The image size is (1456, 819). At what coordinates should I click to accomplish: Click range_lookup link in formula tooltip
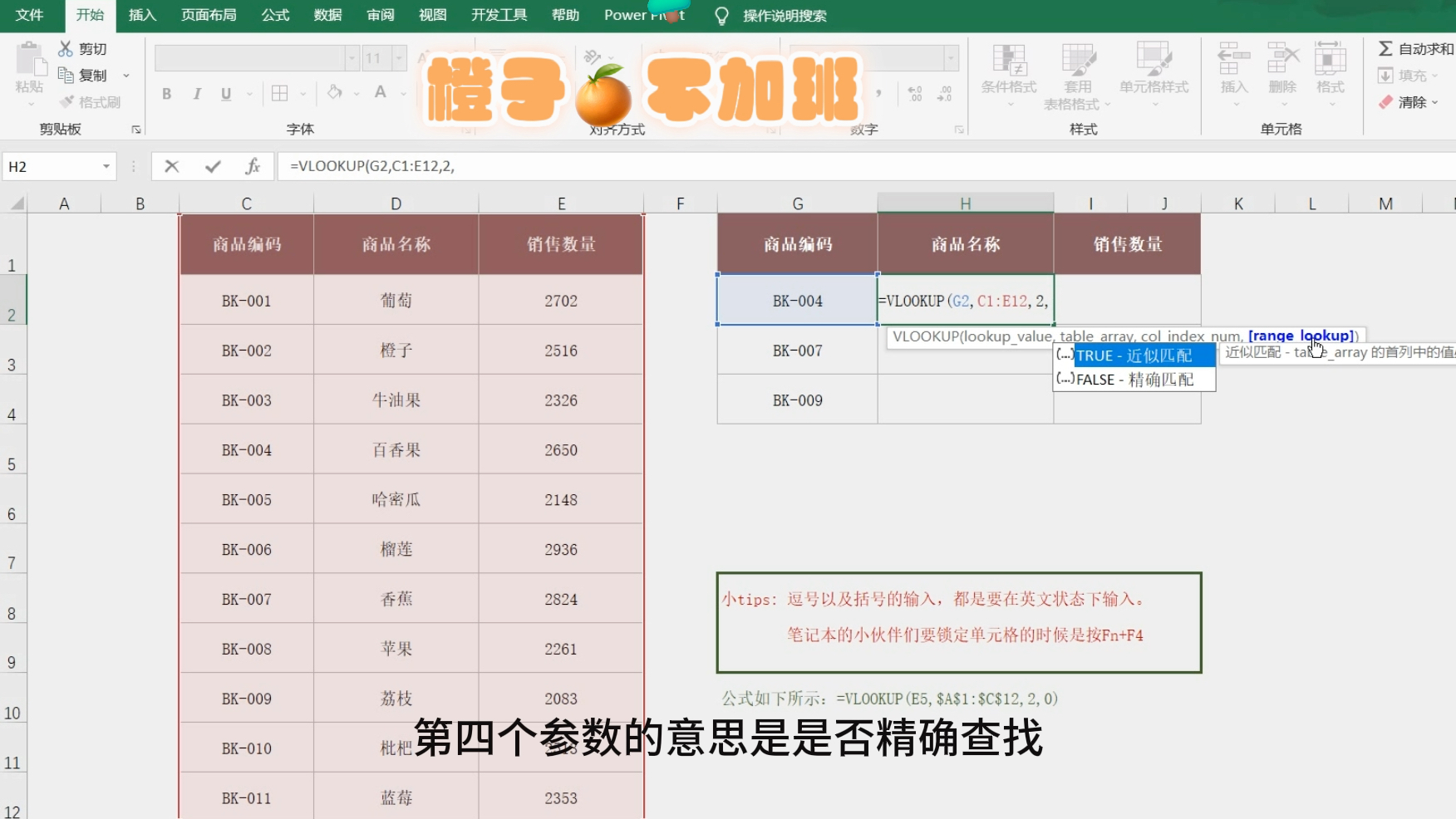point(1301,336)
